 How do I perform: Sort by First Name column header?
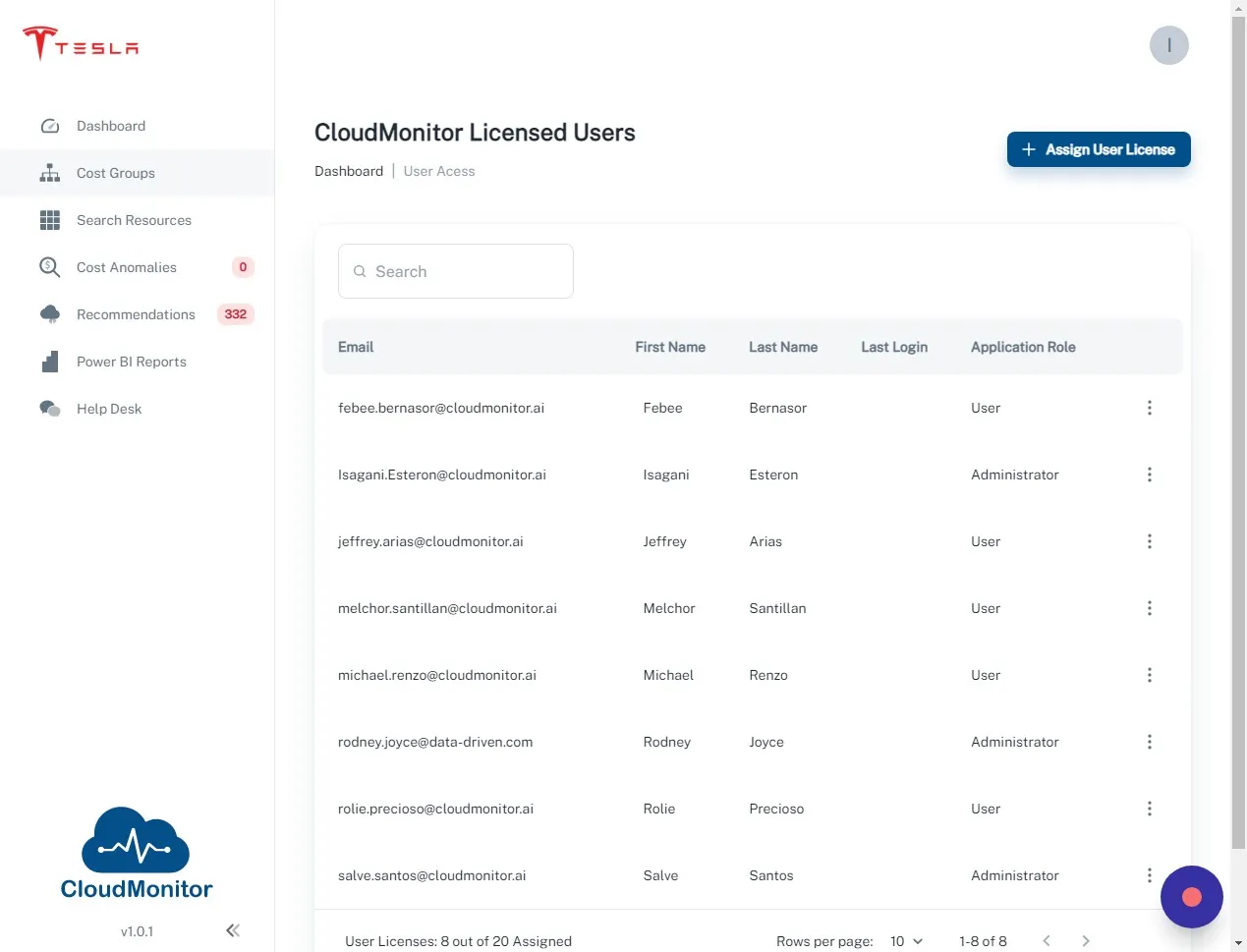pyautogui.click(x=670, y=347)
